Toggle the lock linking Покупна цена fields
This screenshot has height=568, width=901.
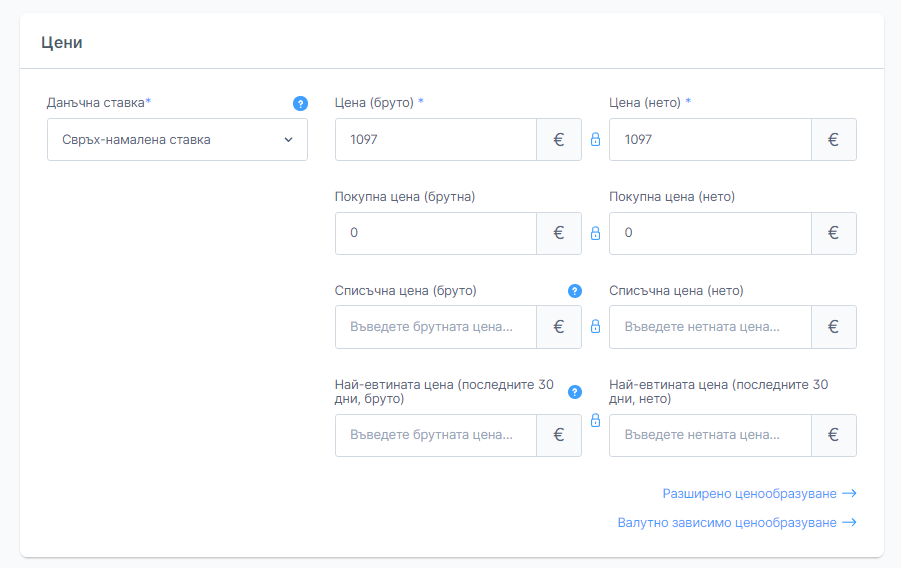tap(595, 233)
